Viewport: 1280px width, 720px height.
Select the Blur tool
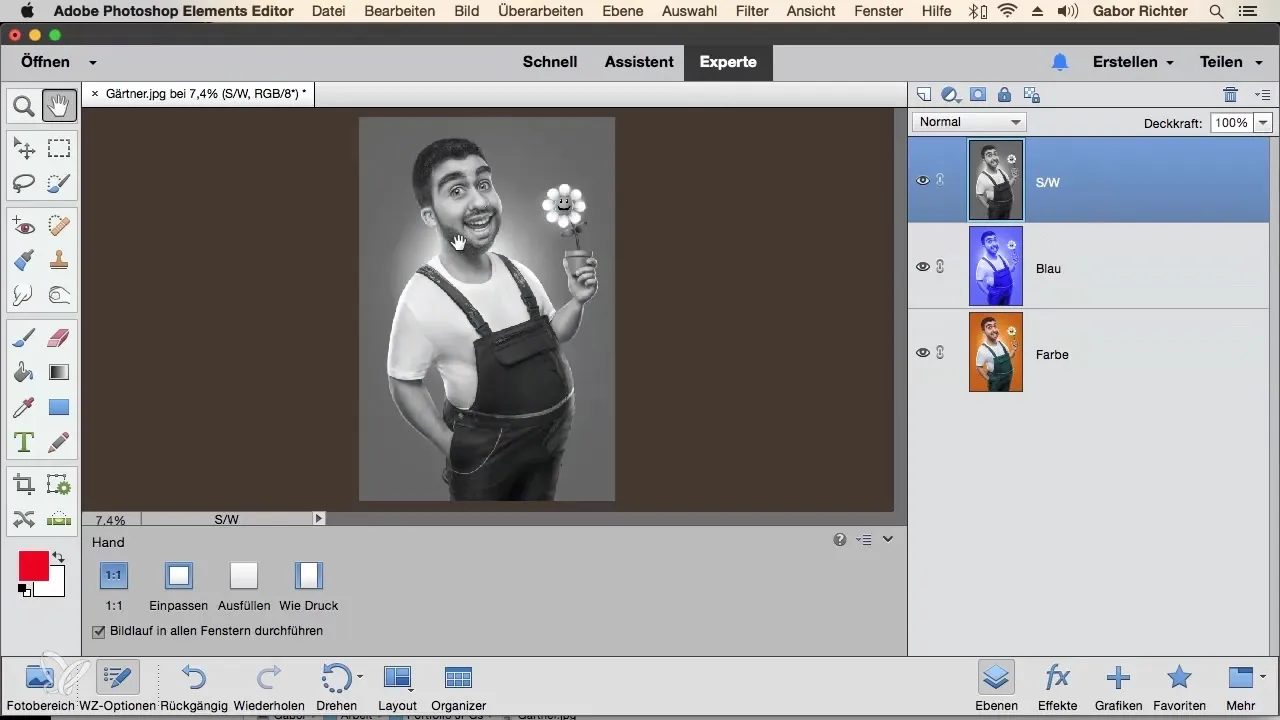click(x=24, y=295)
